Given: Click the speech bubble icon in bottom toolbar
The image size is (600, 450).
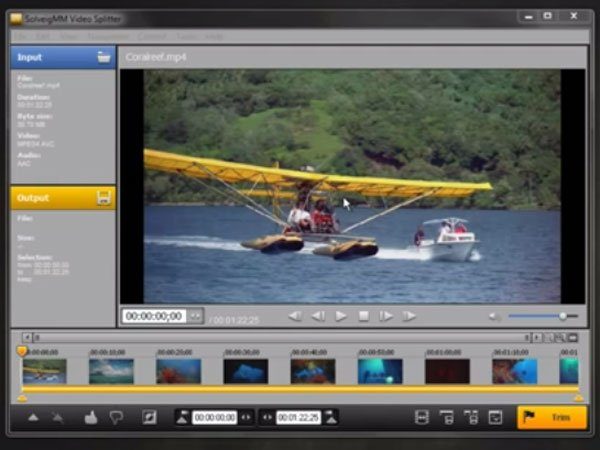Looking at the screenshot, I should coord(116,417).
